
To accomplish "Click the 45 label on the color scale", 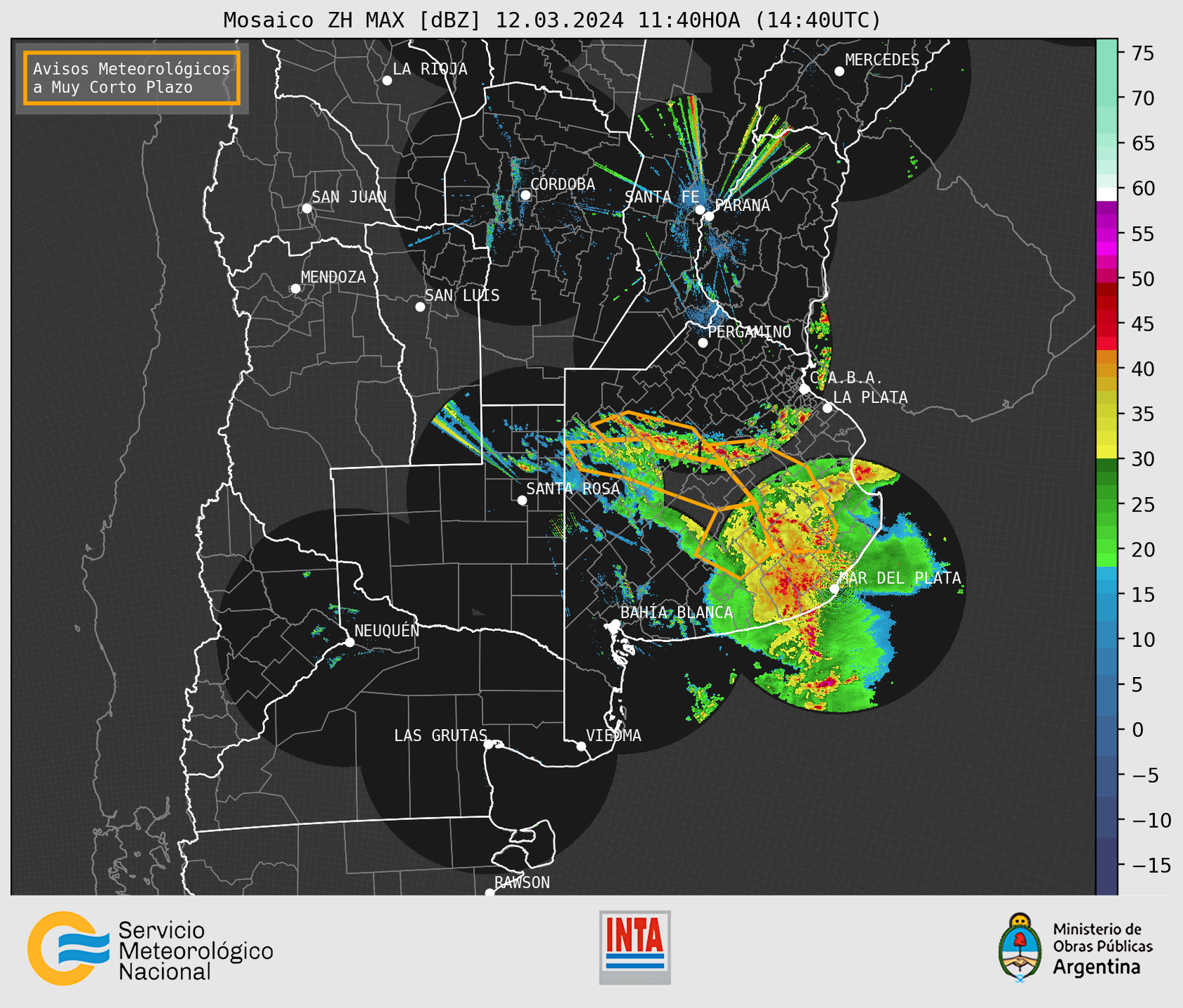I will click(x=1142, y=325).
